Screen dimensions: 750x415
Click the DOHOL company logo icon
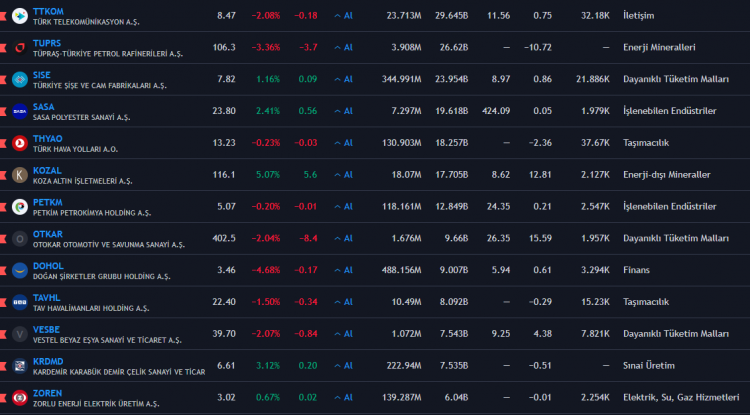coord(20,270)
